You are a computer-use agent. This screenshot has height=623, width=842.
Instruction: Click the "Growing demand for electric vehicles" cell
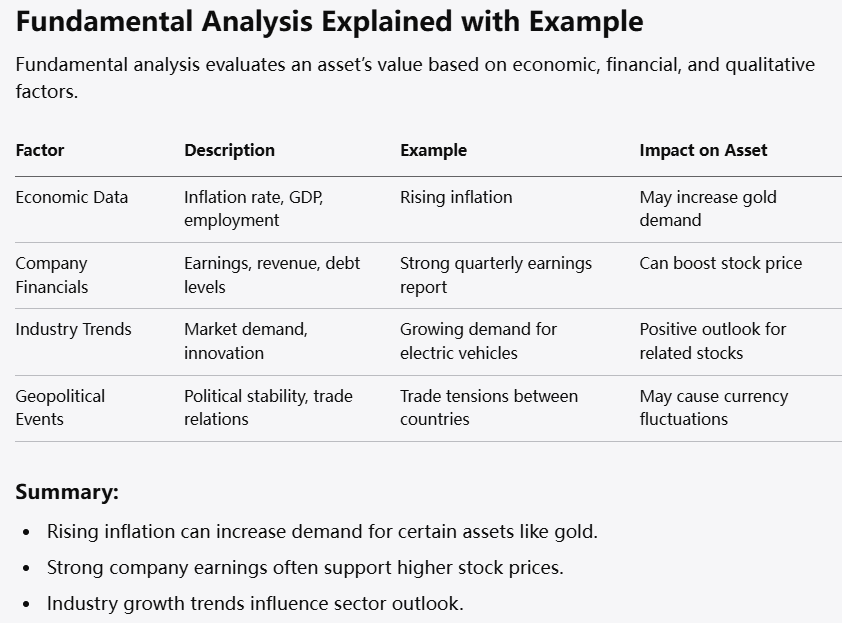coord(478,341)
